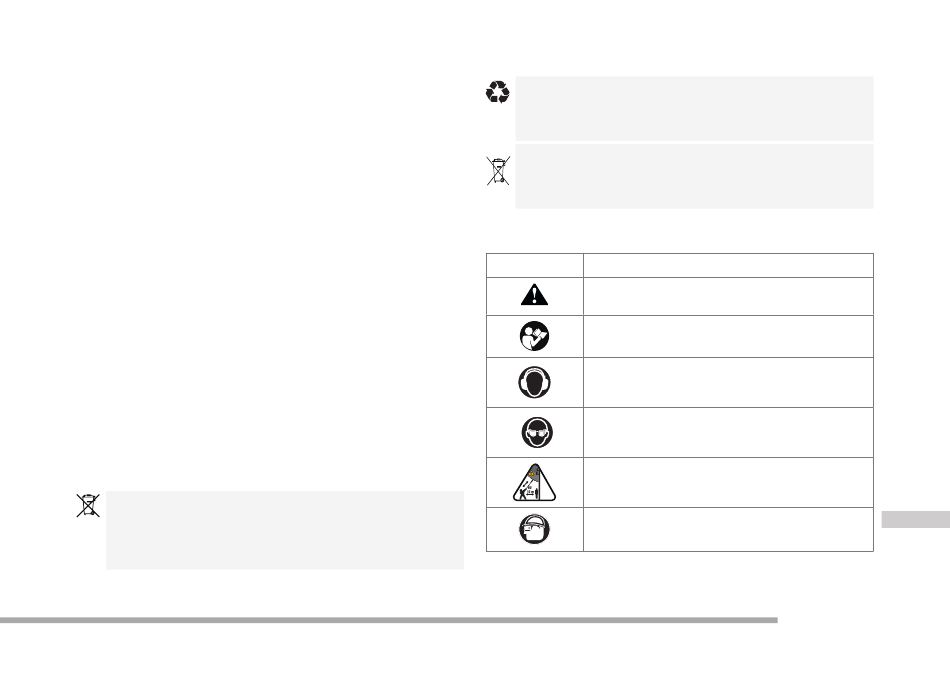Image resolution: width=950 pixels, height=682 pixels.
Task: Click the recycling arrows symbol
Action: pos(497,92)
